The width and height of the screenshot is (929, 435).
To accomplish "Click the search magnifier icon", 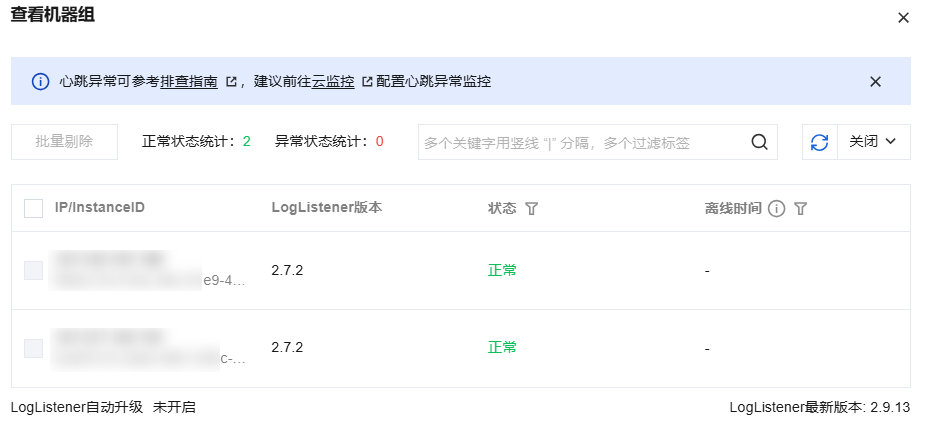I will pos(760,142).
